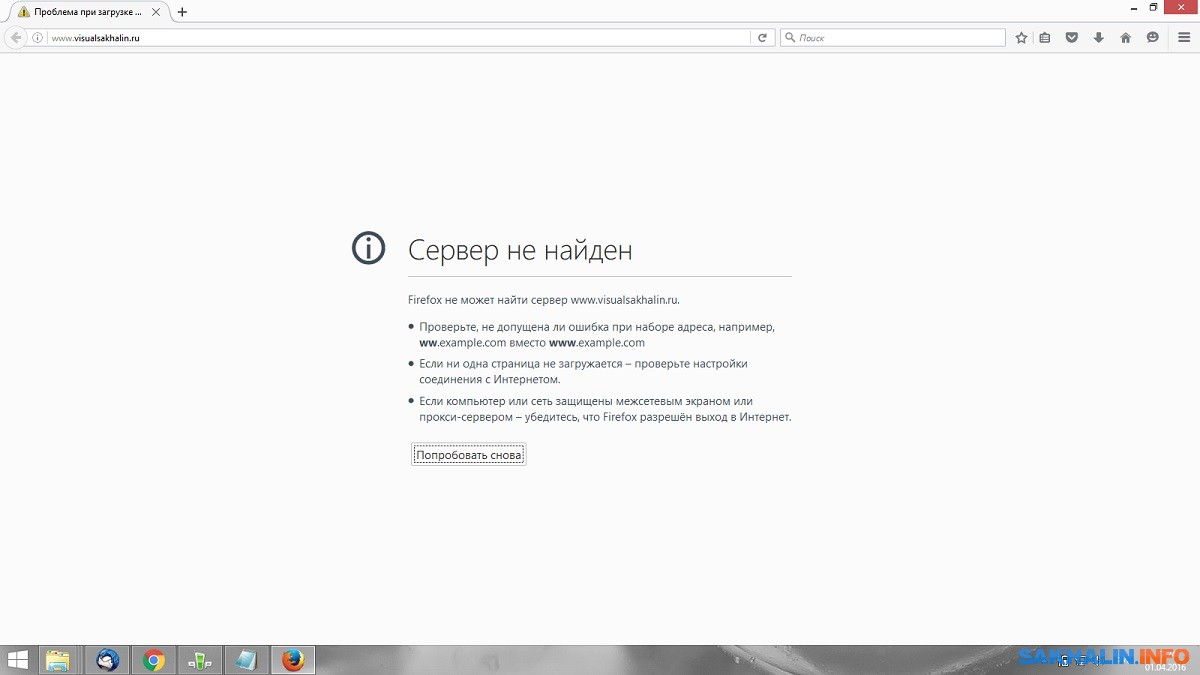Open the notepad app on taskbar

[245, 660]
